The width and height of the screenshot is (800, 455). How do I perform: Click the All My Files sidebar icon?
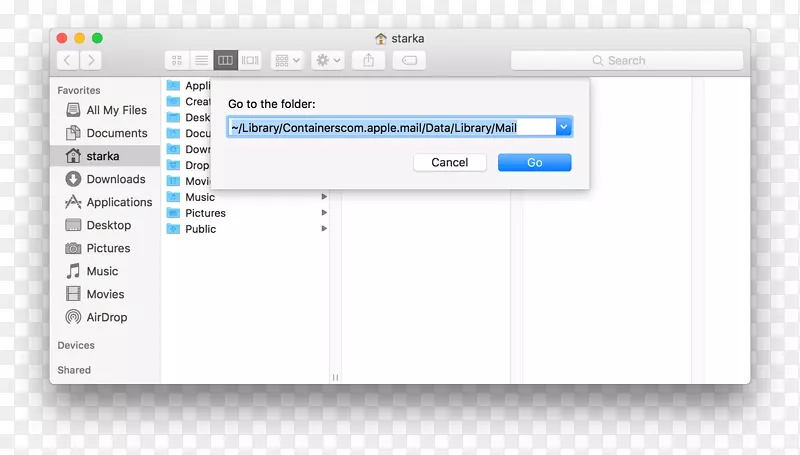(73, 110)
